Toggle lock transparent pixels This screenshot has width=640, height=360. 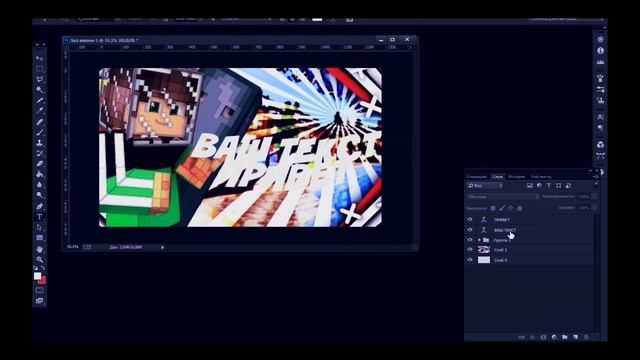click(493, 208)
